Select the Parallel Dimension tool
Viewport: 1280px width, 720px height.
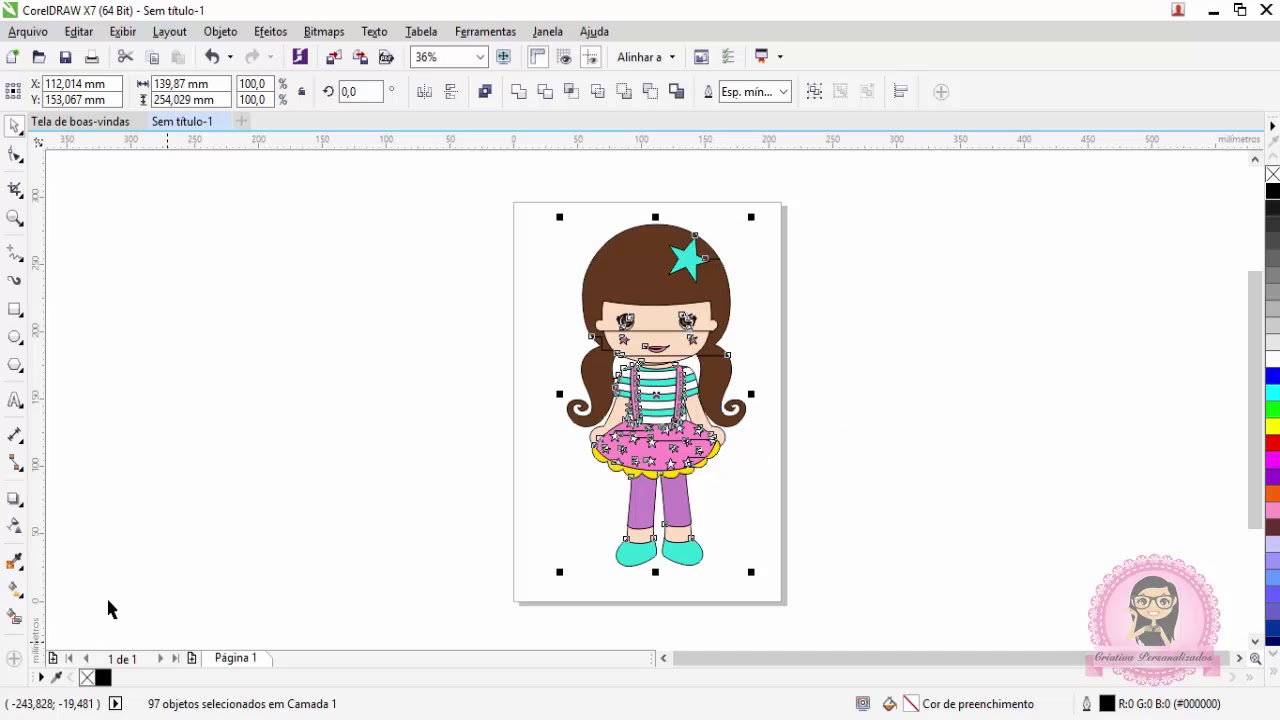14,435
